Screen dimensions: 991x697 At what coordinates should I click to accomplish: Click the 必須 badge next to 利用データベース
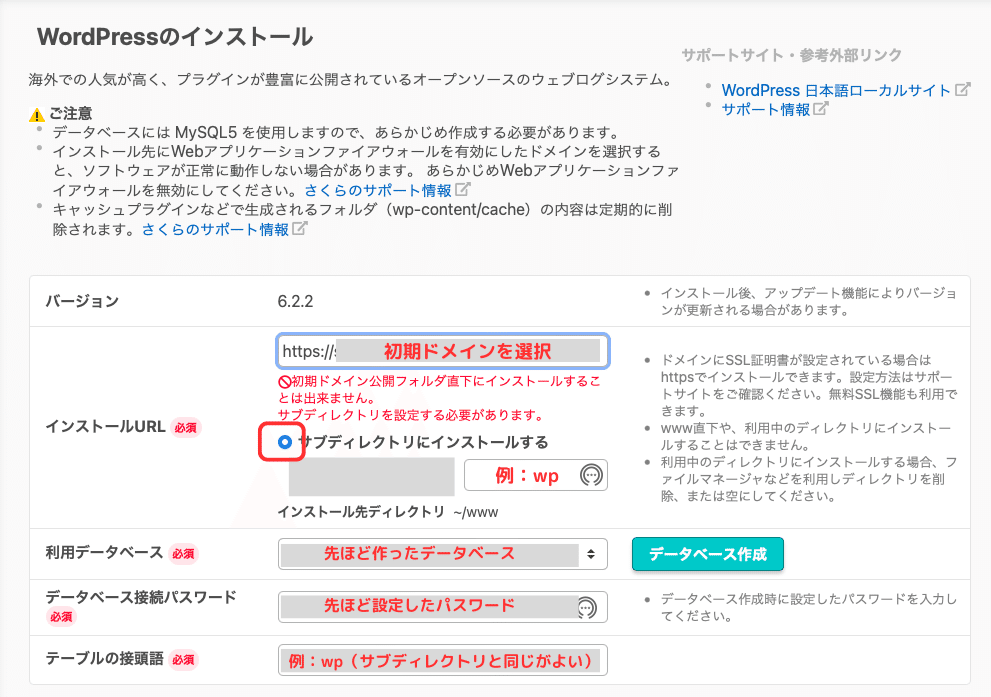click(x=183, y=554)
